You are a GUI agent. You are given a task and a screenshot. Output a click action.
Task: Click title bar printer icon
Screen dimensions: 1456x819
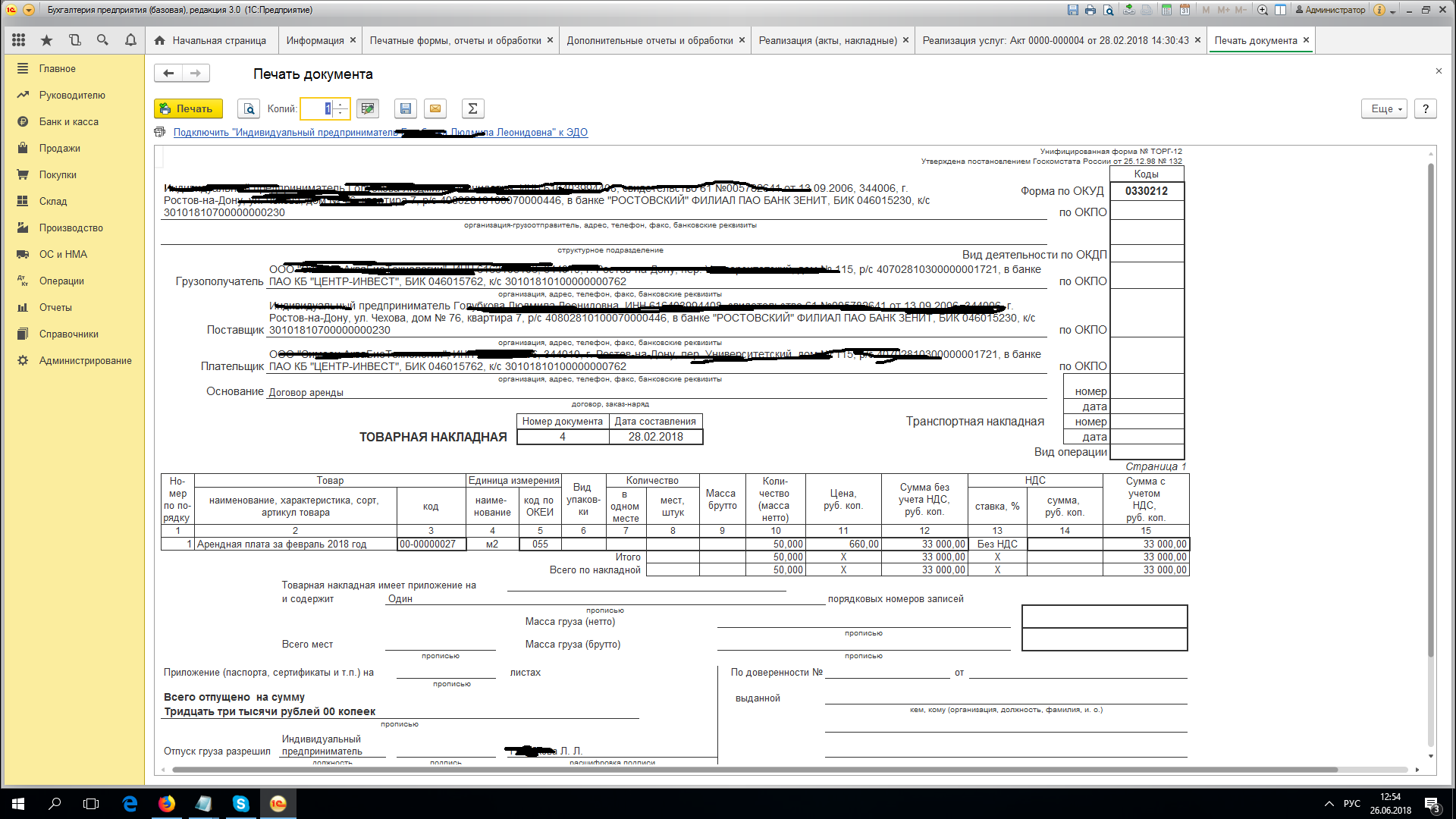point(1090,10)
